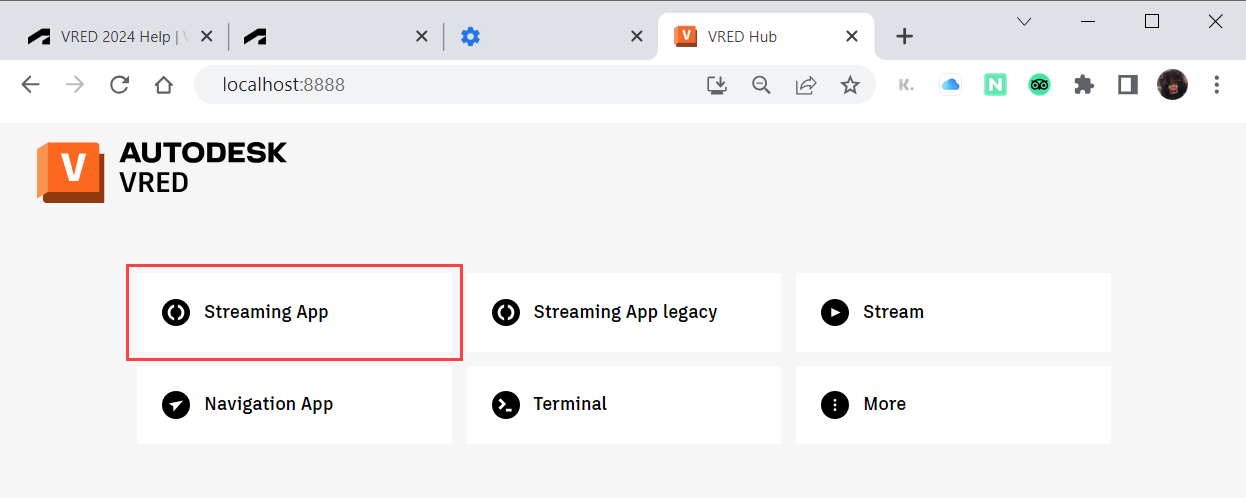Share this page via address bar icon
Screen dimensions: 1246x498
(805, 85)
